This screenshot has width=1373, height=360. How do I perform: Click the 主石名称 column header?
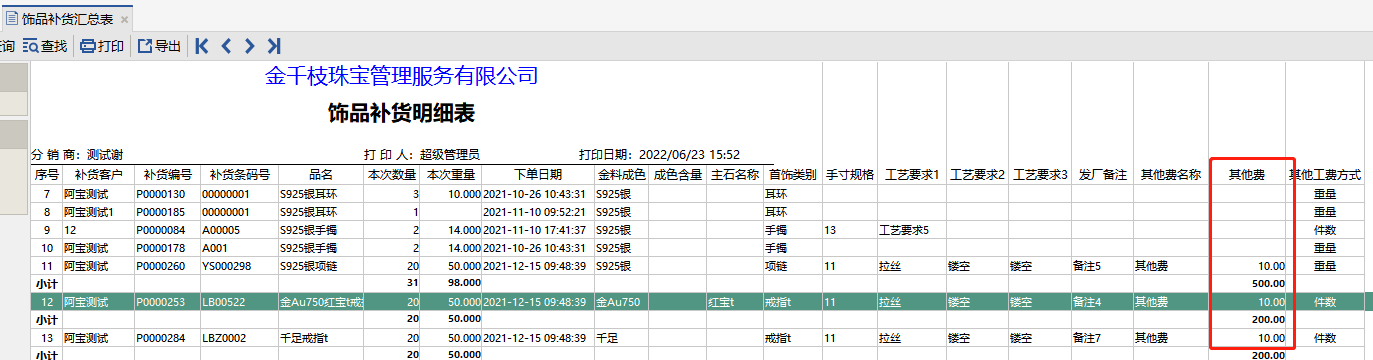tap(734, 175)
